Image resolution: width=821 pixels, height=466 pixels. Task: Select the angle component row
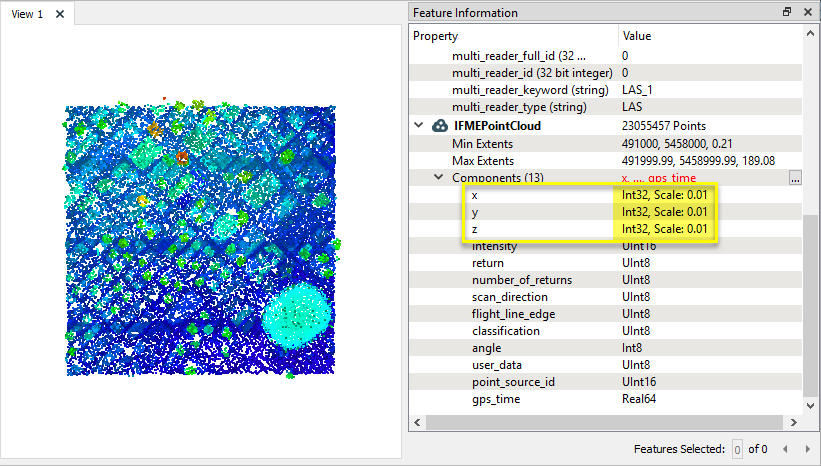605,348
